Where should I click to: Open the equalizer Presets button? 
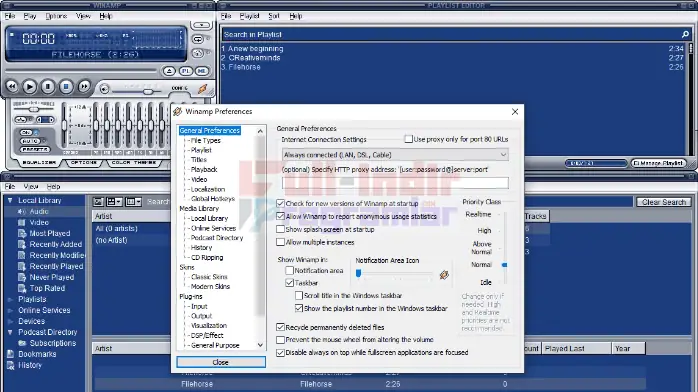point(35,150)
